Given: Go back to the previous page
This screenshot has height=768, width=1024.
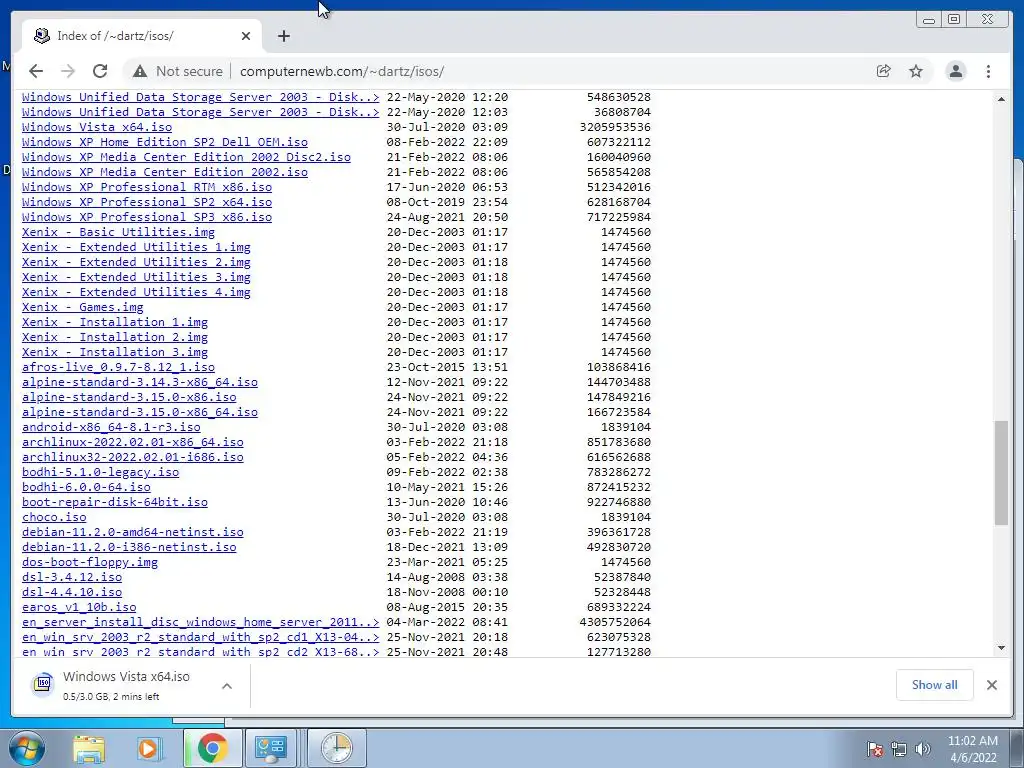Looking at the screenshot, I should pos(36,71).
